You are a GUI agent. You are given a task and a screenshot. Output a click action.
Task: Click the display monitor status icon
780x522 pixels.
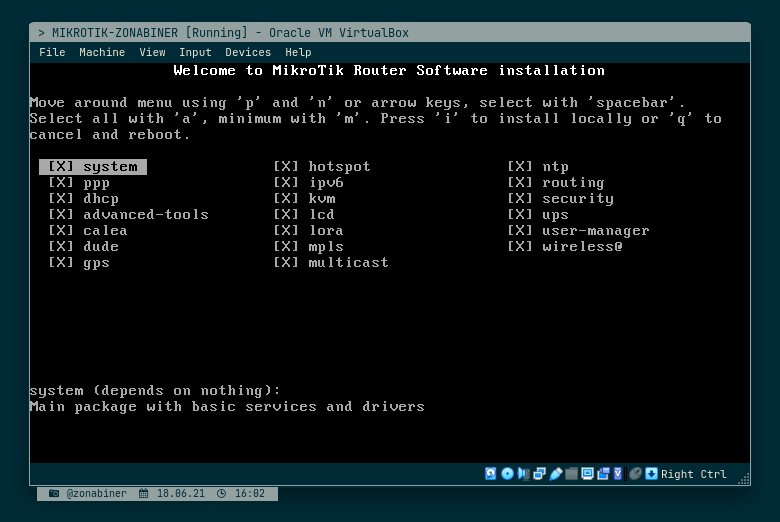tap(587, 474)
